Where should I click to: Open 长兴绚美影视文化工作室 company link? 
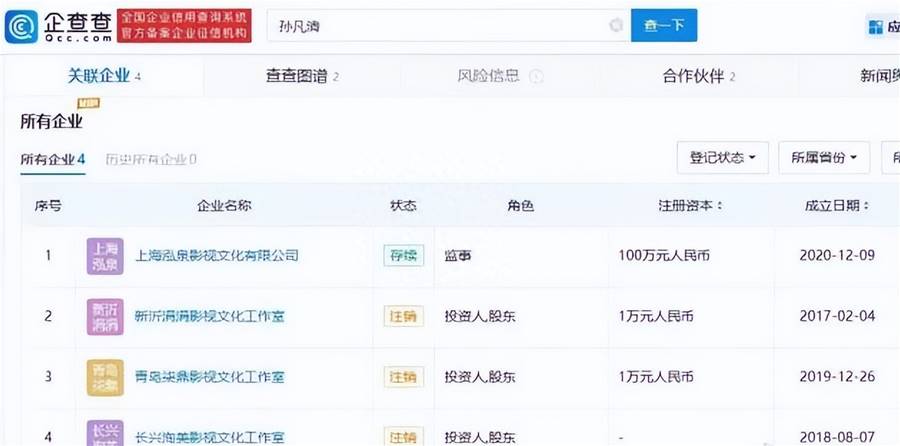coord(210,437)
